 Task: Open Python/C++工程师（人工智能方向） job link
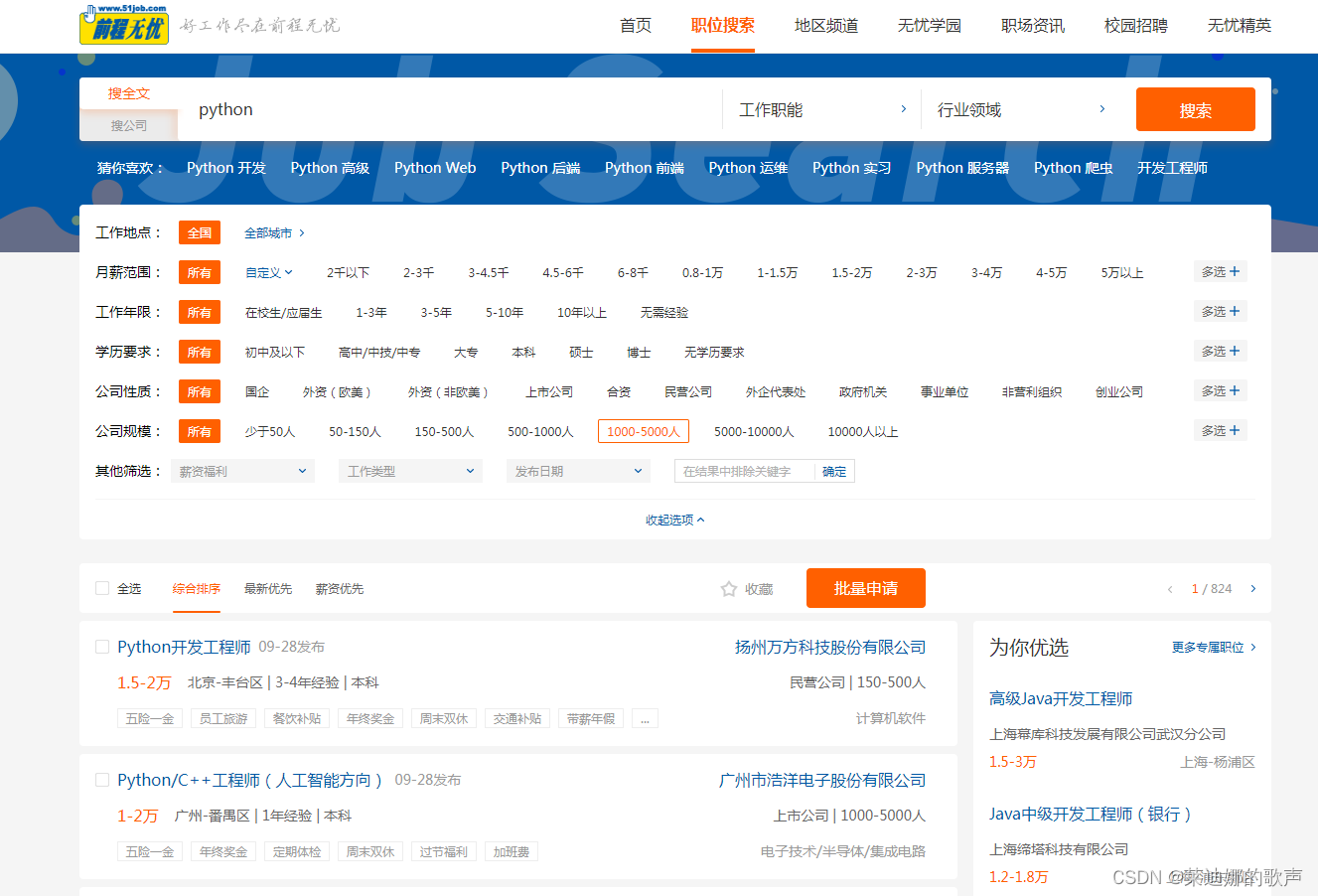pyautogui.click(x=250, y=780)
